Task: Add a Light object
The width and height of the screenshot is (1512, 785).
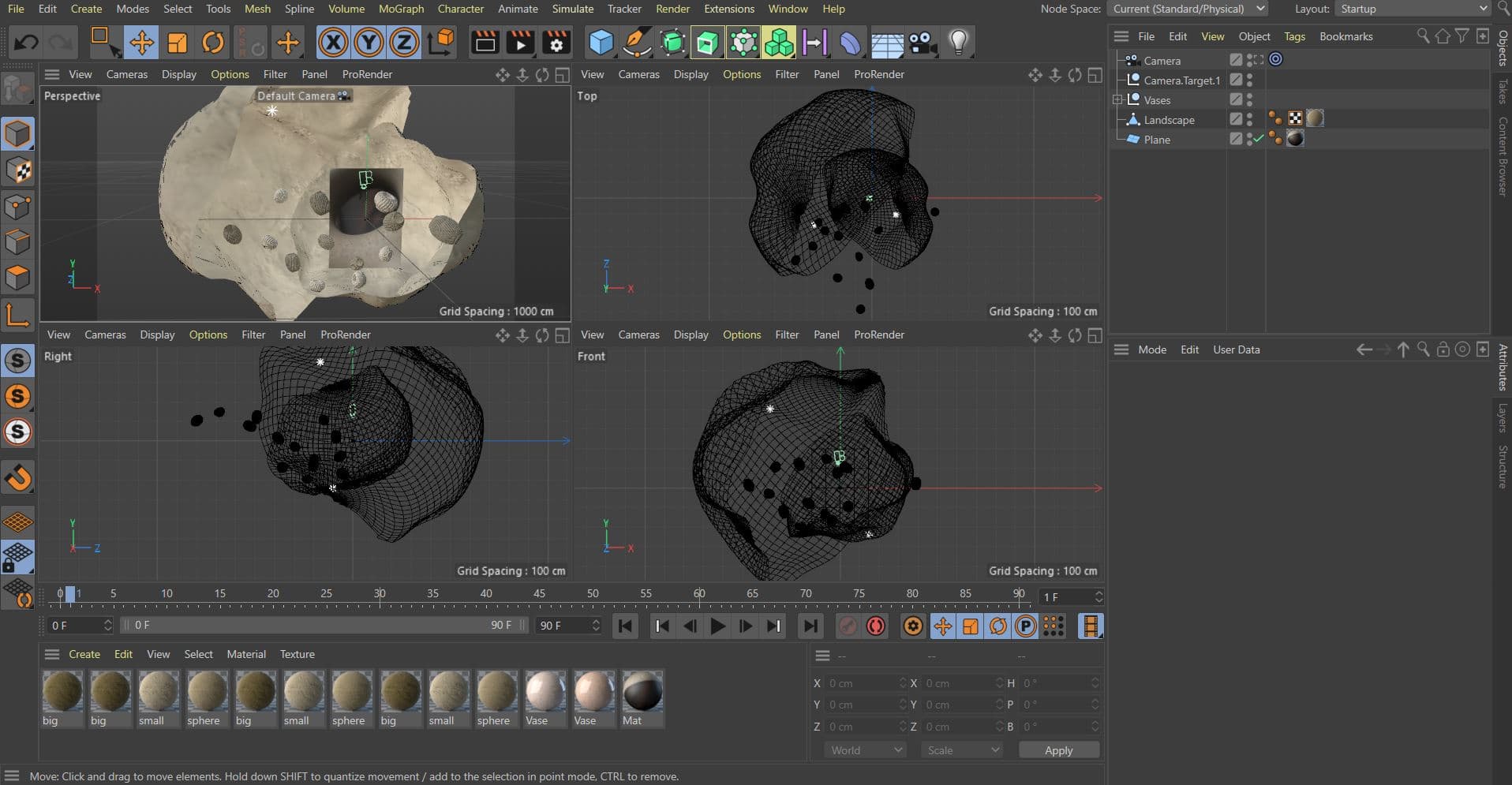Action: [958, 42]
